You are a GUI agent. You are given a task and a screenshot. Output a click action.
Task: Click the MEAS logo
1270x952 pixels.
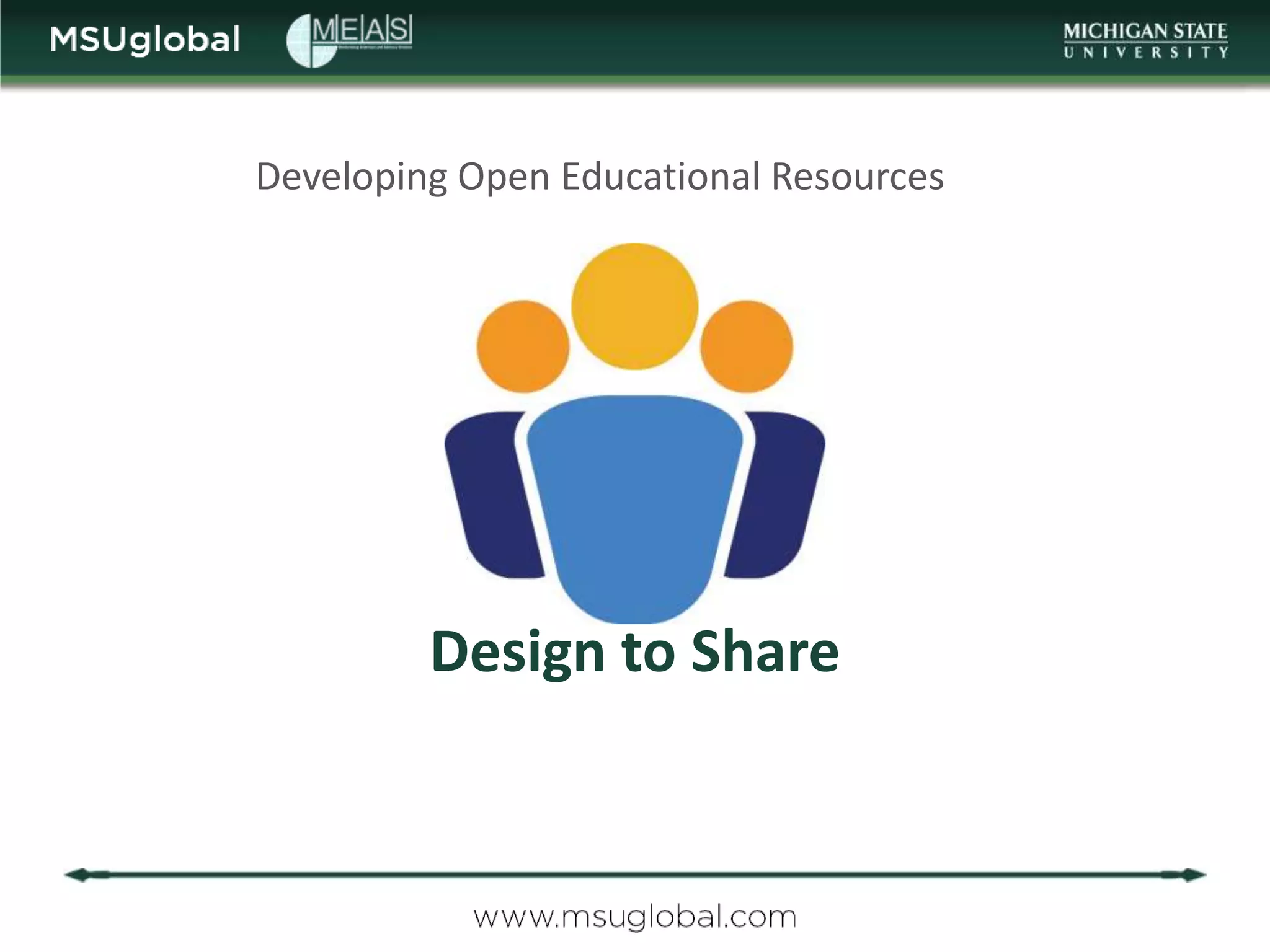(349, 40)
